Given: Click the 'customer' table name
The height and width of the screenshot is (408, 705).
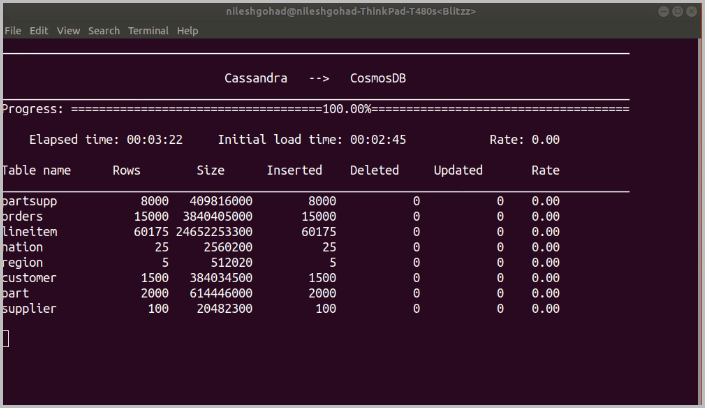Looking at the screenshot, I should point(30,278).
